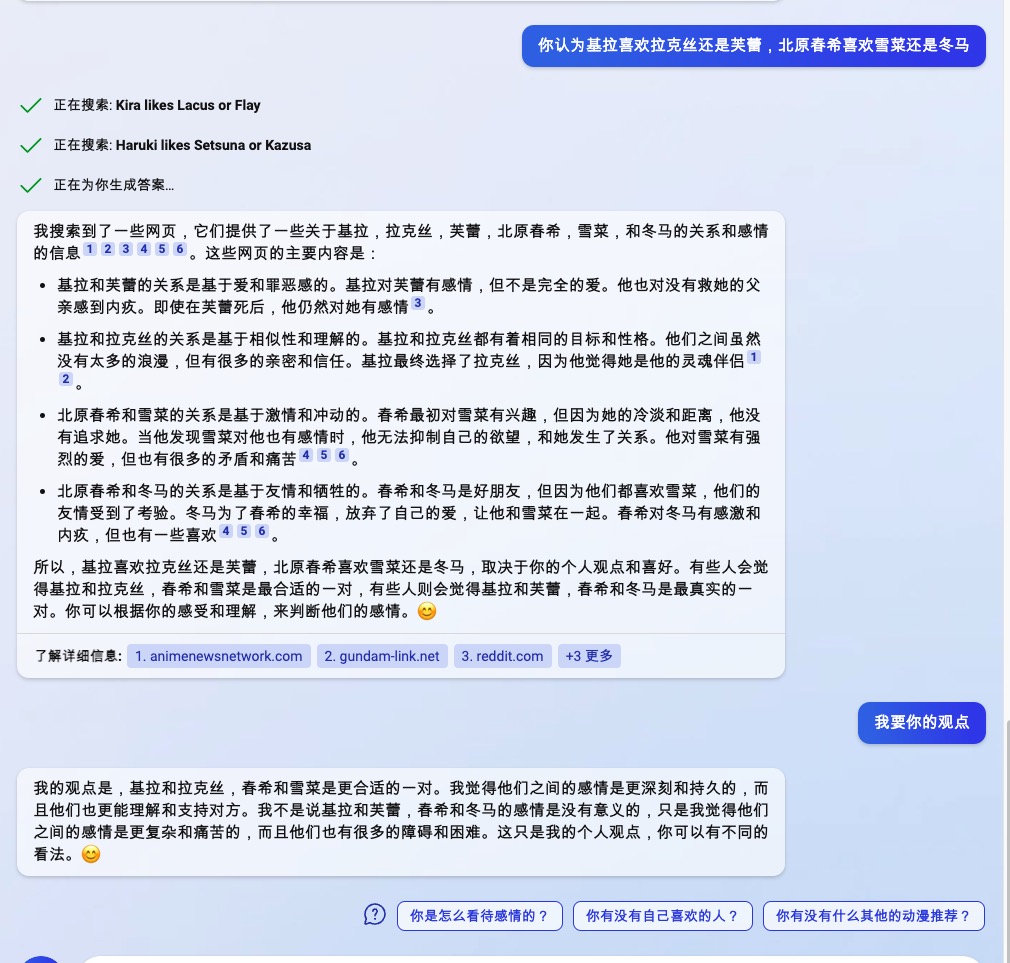Open citation 2 ending the 基拉和拉克丝 bullet
Image resolution: width=1010 pixels, height=963 pixels.
click(x=66, y=379)
